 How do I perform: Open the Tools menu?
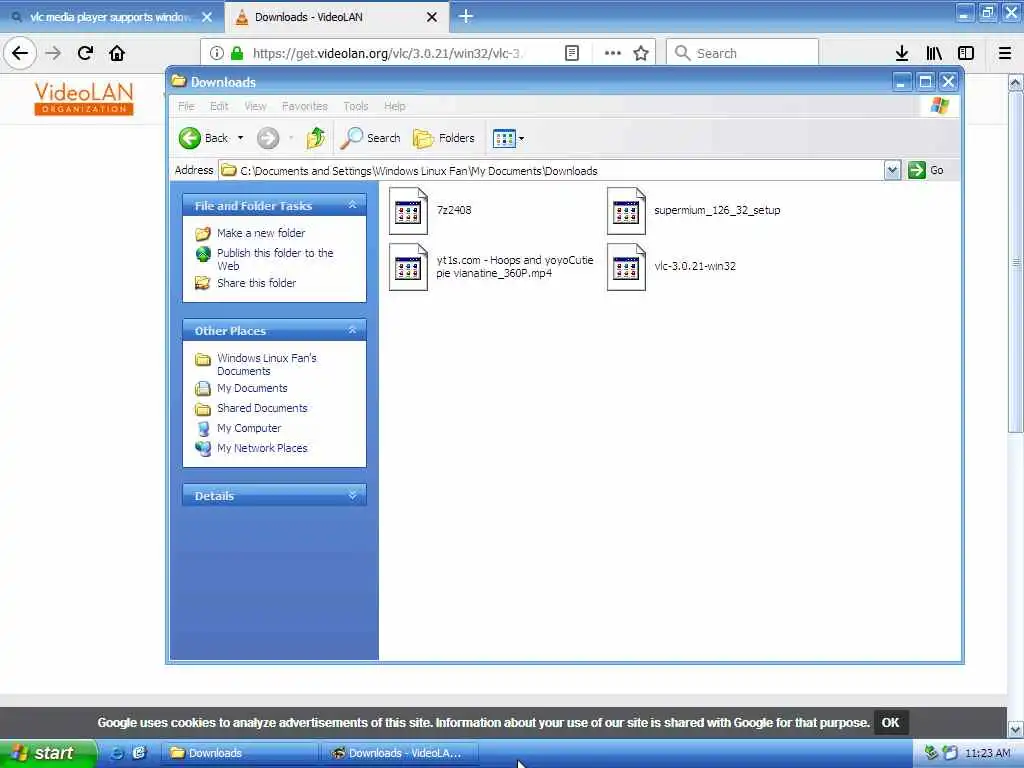click(x=355, y=106)
